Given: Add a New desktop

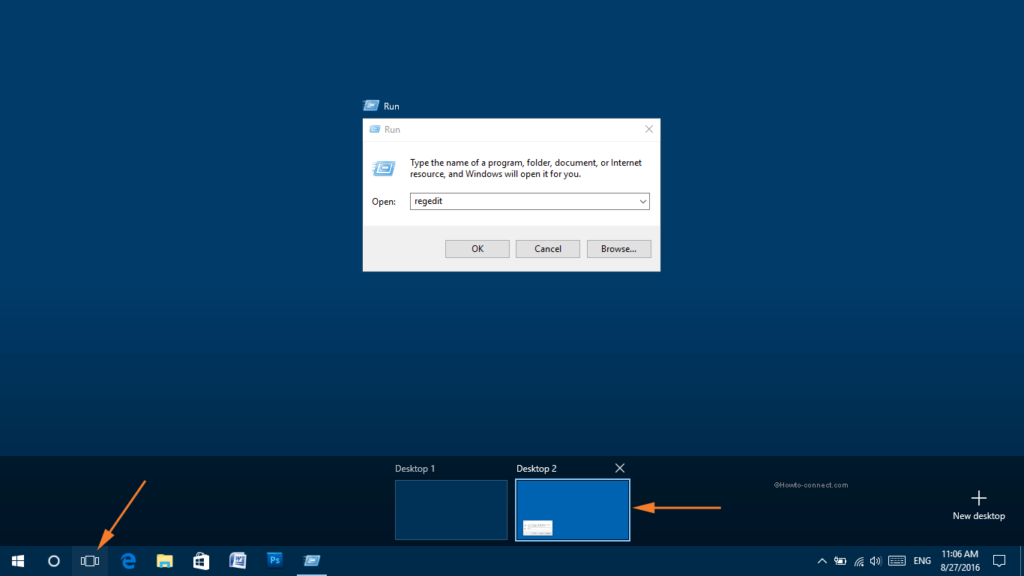Looking at the screenshot, I should pyautogui.click(x=978, y=505).
